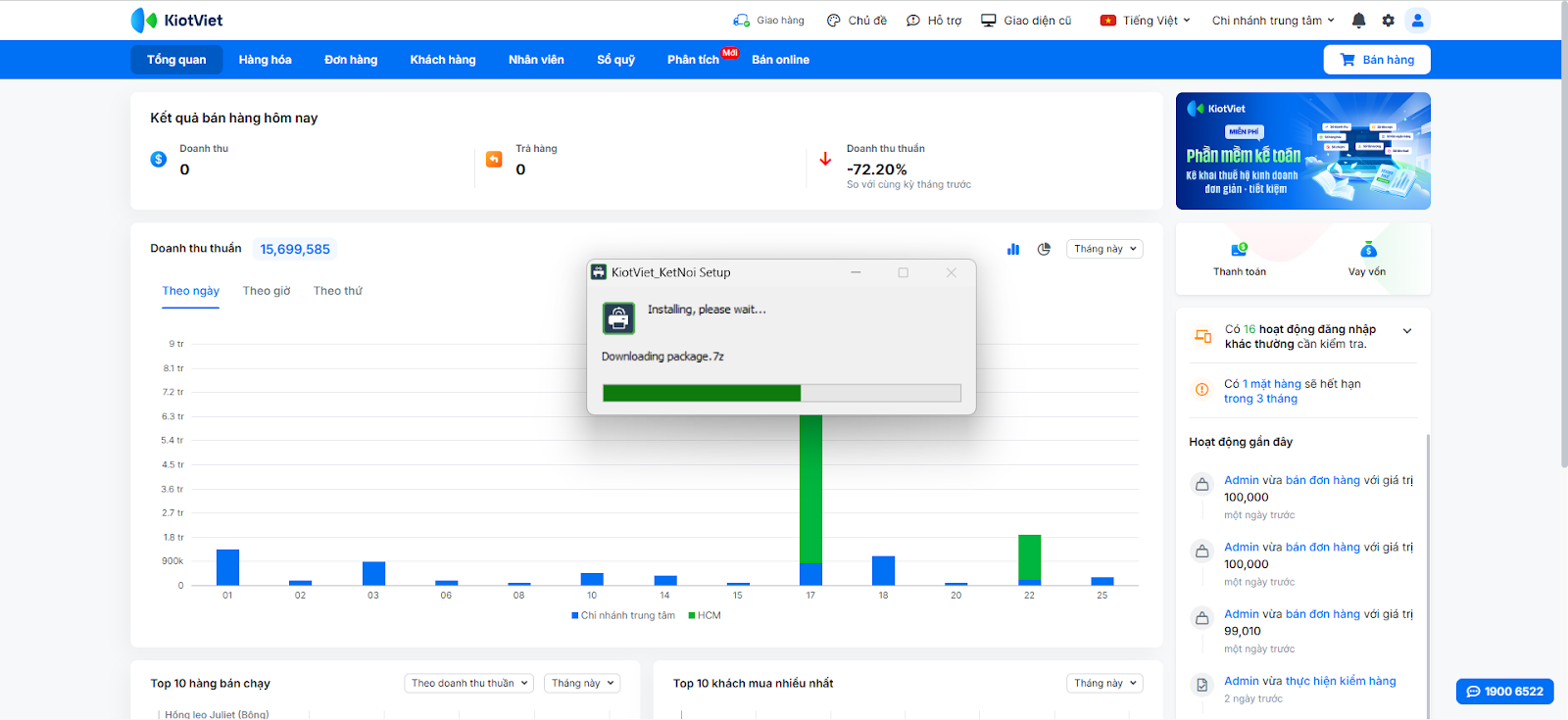Open settings gear icon in header
This screenshot has width=1568, height=720.
tap(1388, 21)
